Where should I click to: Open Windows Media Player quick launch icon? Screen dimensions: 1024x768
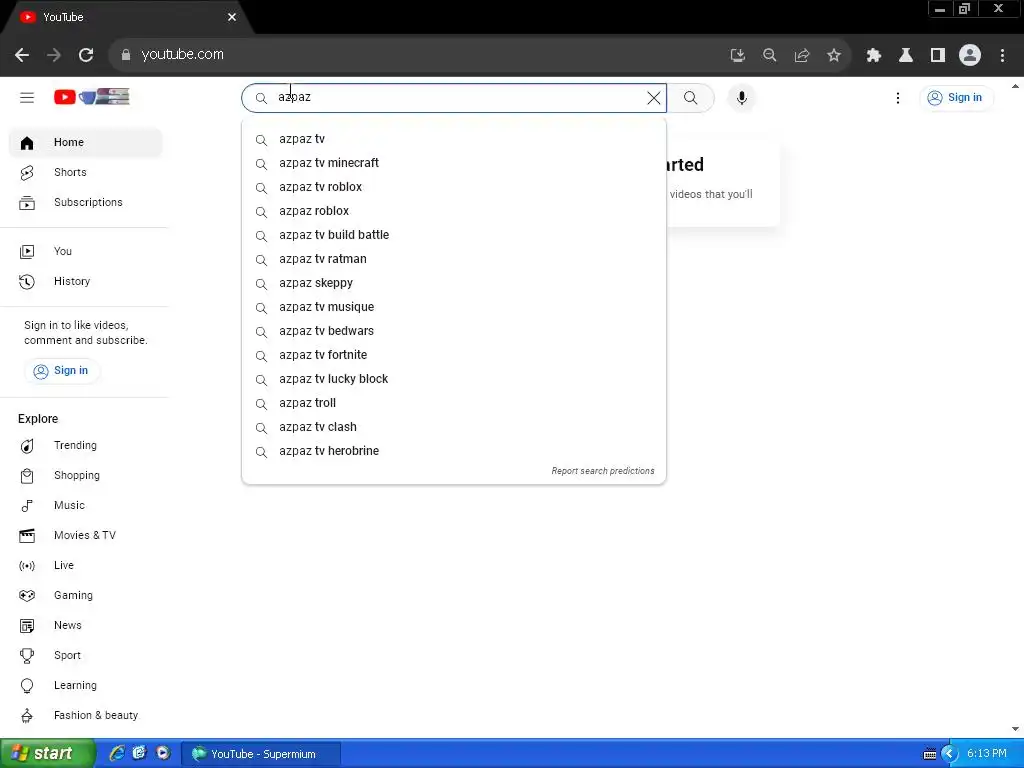tap(163, 754)
